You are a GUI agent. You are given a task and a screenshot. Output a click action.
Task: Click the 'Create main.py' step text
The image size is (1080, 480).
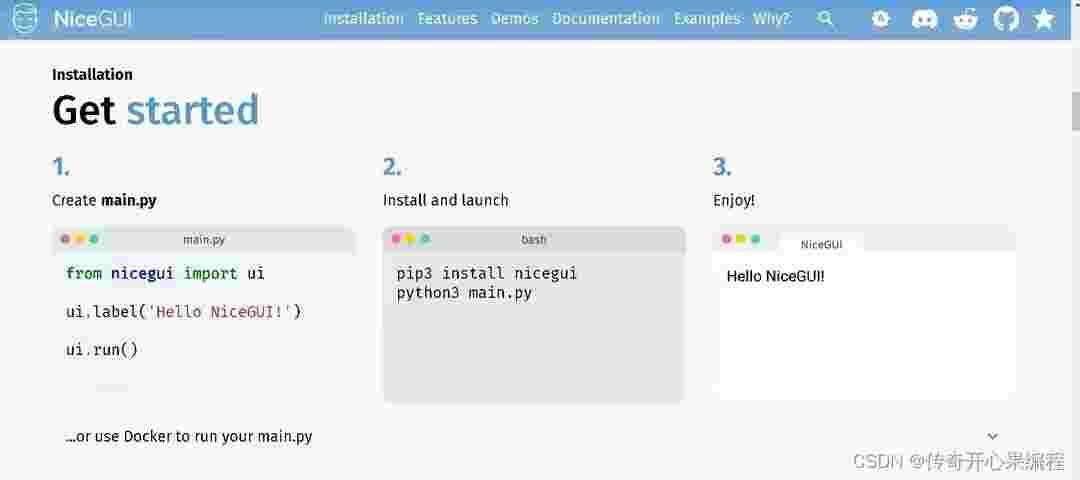point(104,201)
